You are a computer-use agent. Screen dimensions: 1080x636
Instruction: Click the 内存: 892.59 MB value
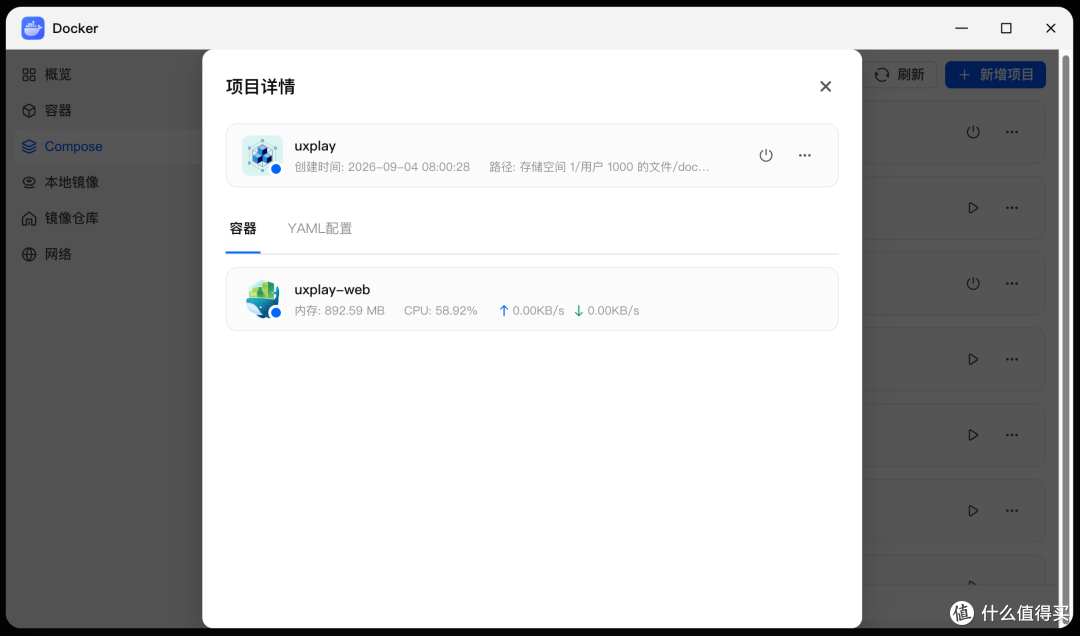point(340,311)
